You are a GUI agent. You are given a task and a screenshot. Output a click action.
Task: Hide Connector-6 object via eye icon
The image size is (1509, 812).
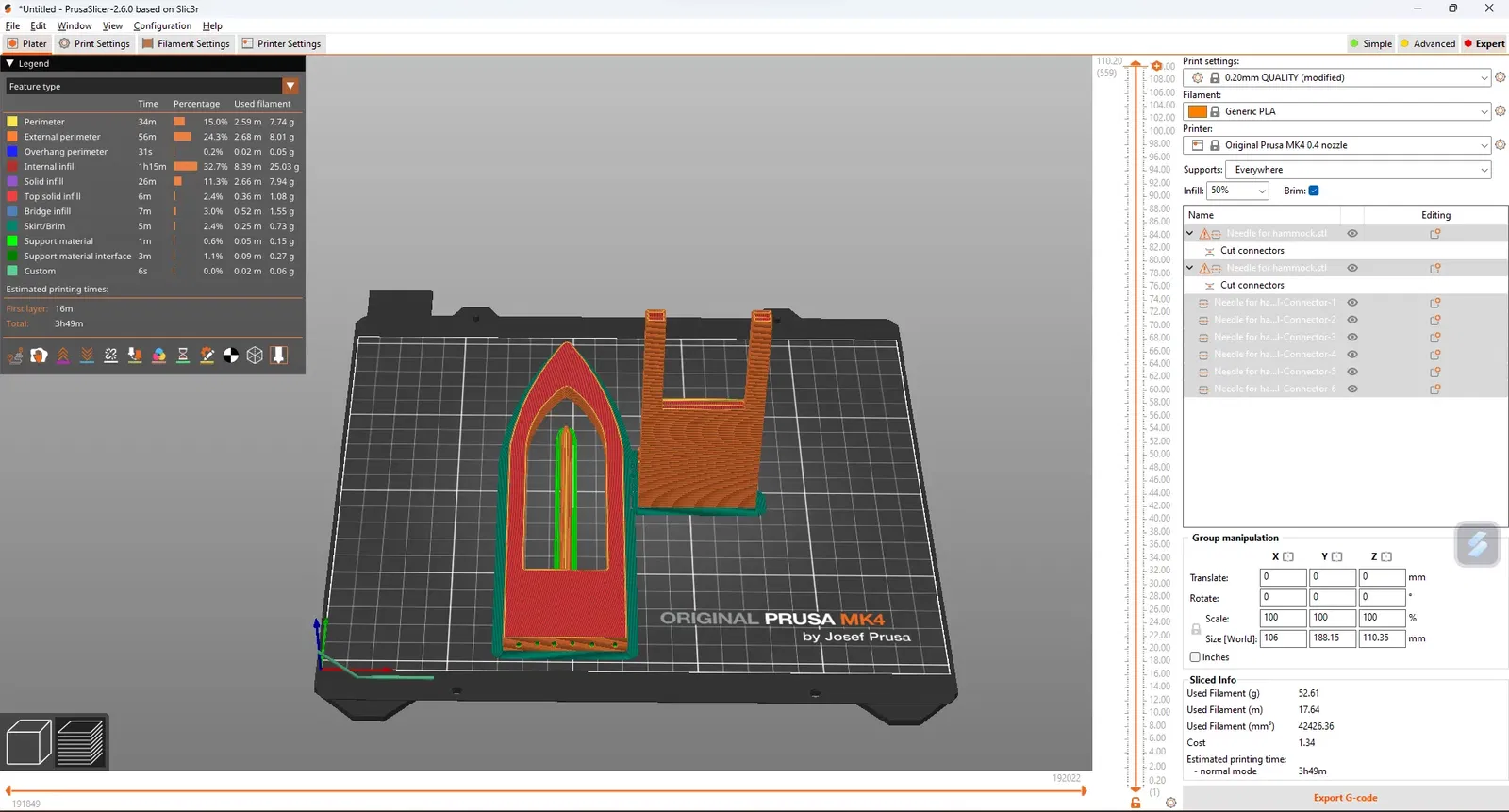pyautogui.click(x=1352, y=389)
